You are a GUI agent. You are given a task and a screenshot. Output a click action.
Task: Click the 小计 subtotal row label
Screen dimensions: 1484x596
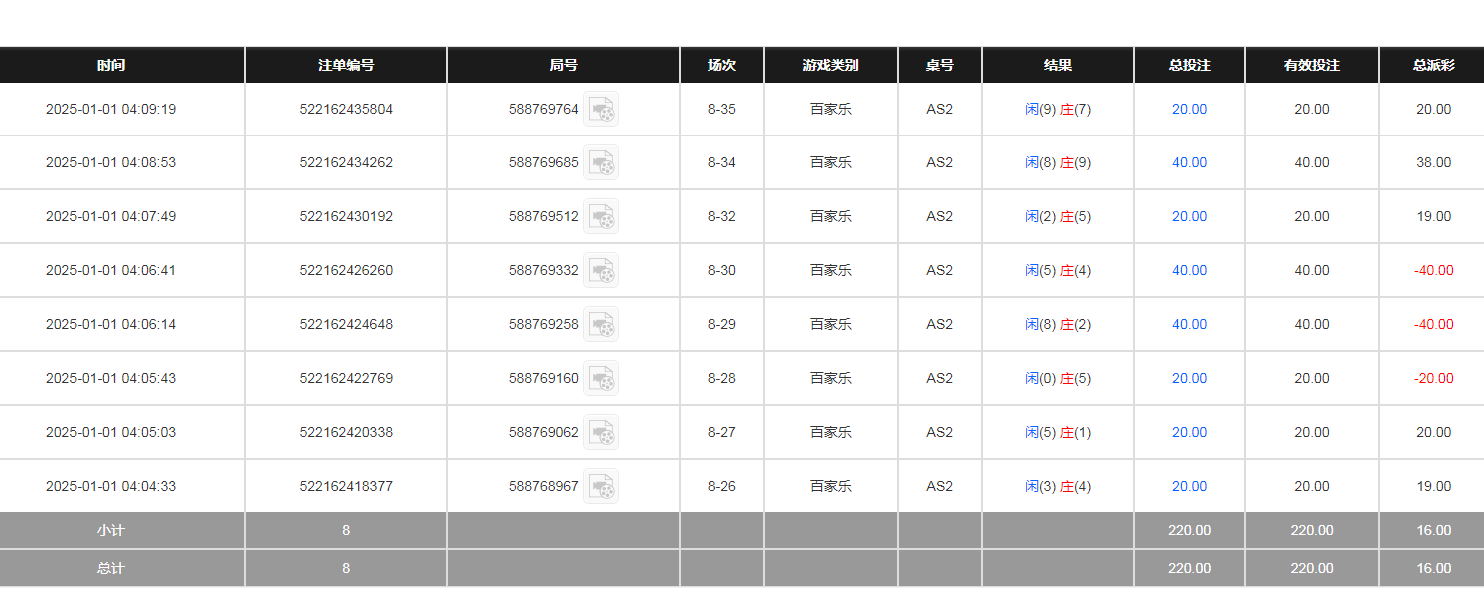[x=111, y=531]
